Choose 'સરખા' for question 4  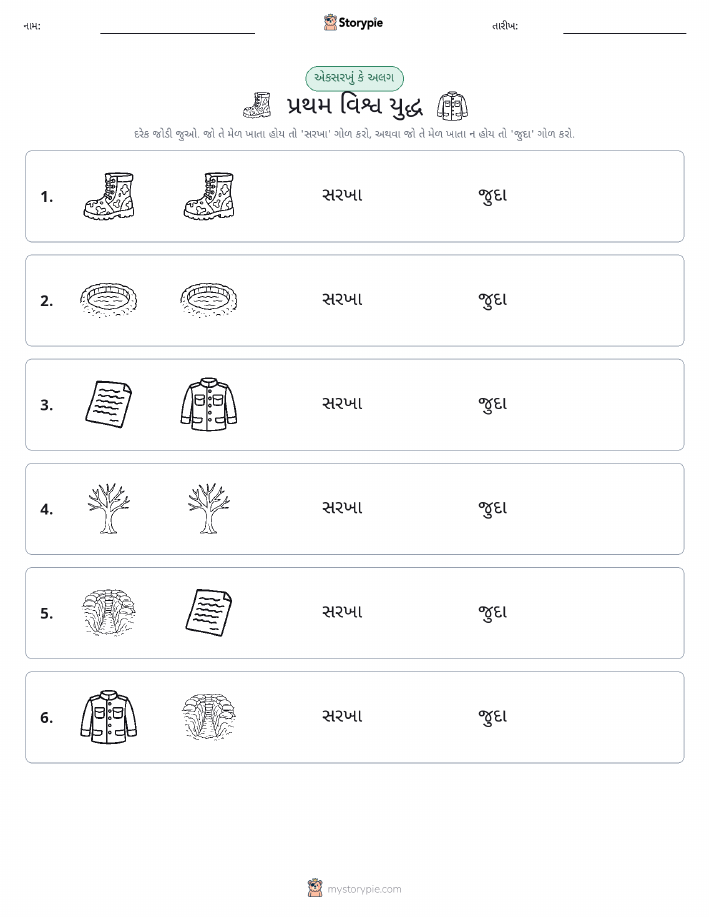point(342,508)
